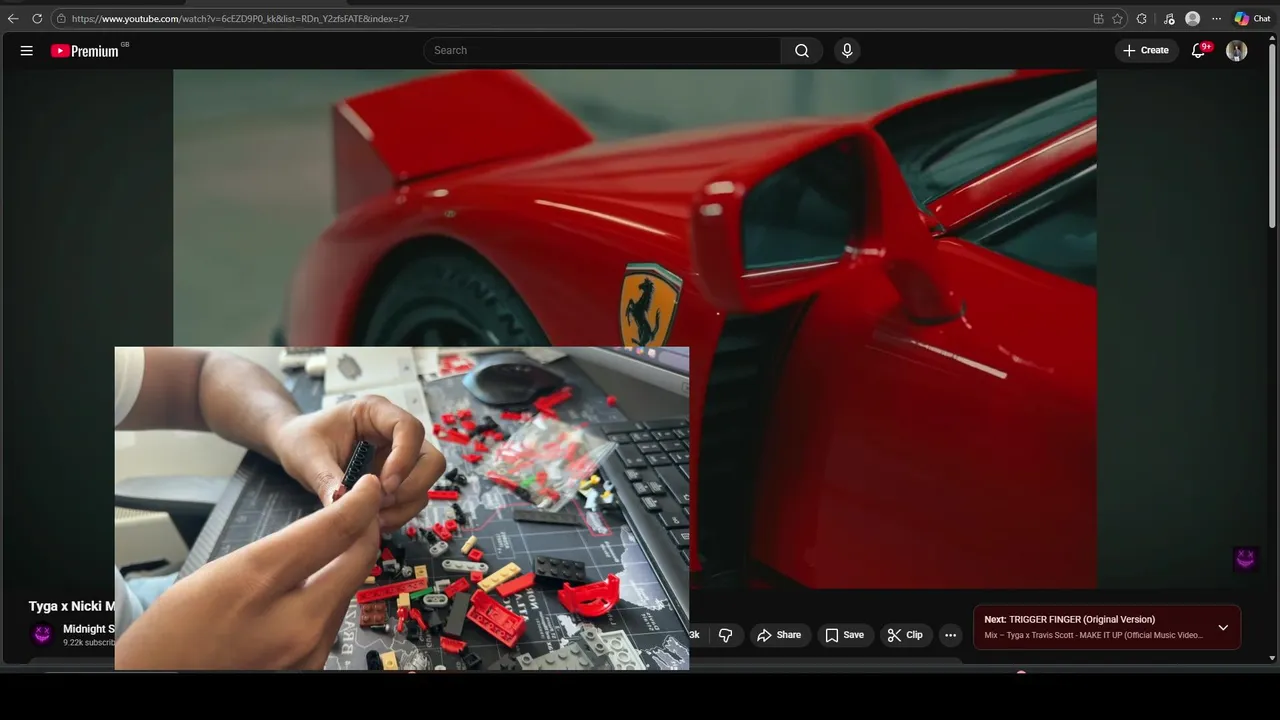This screenshot has width=1280, height=720.
Task: Open the Create menu
Action: coord(1146,50)
